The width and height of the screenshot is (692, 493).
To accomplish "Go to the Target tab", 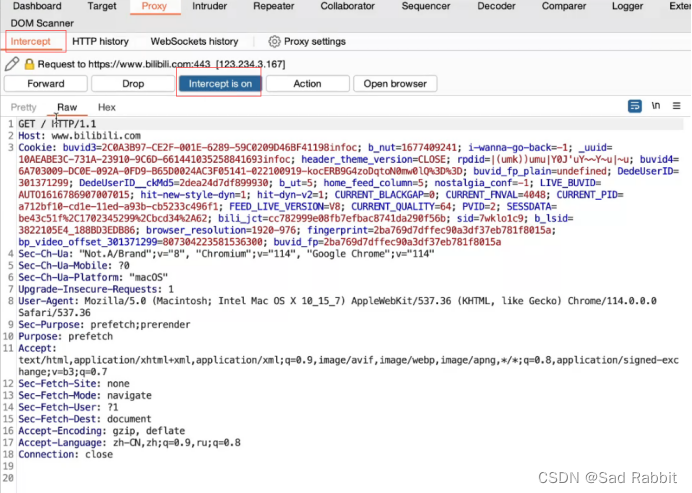I will tap(102, 6).
